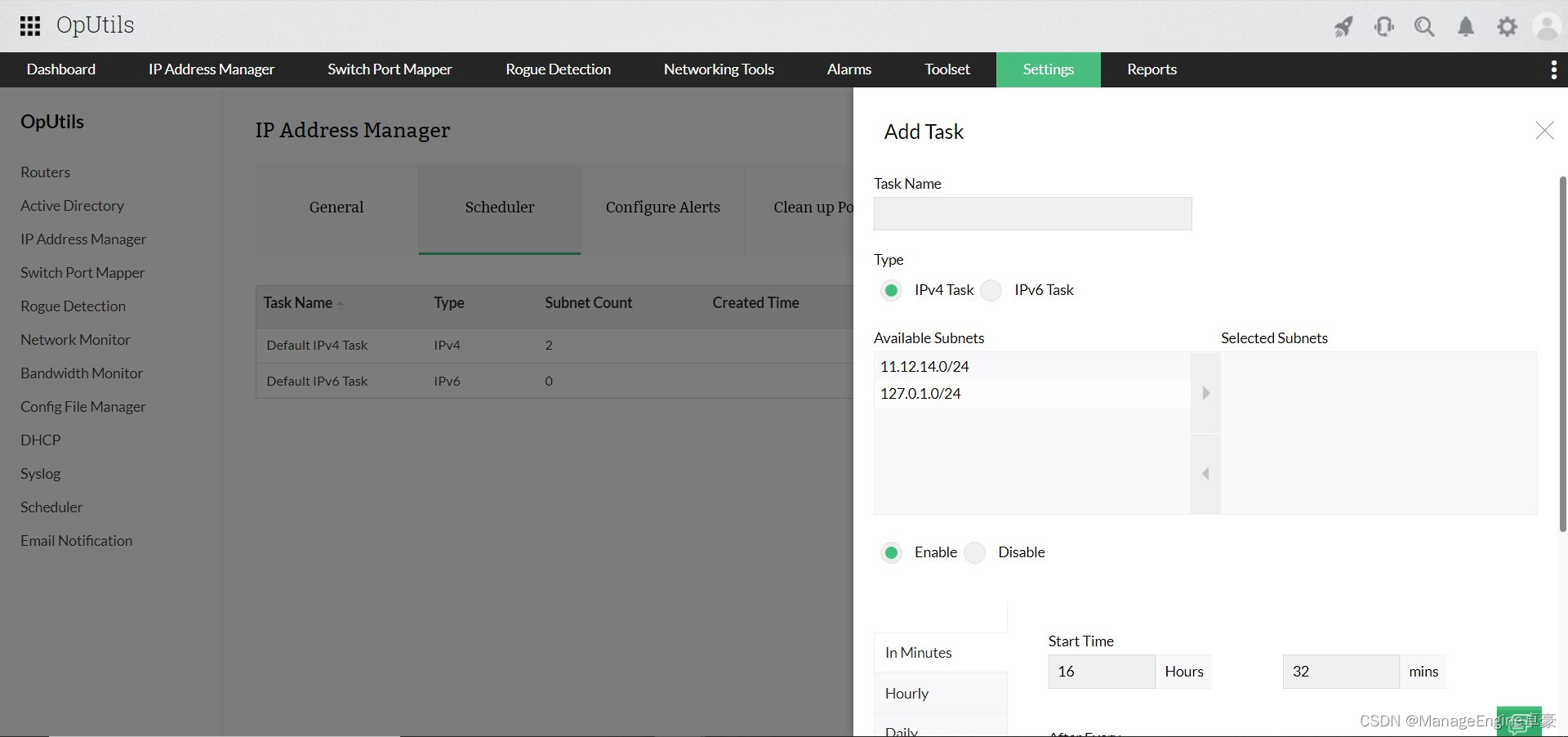Open the gear settings icon in header
Image resolution: width=1568 pixels, height=737 pixels.
(x=1507, y=27)
